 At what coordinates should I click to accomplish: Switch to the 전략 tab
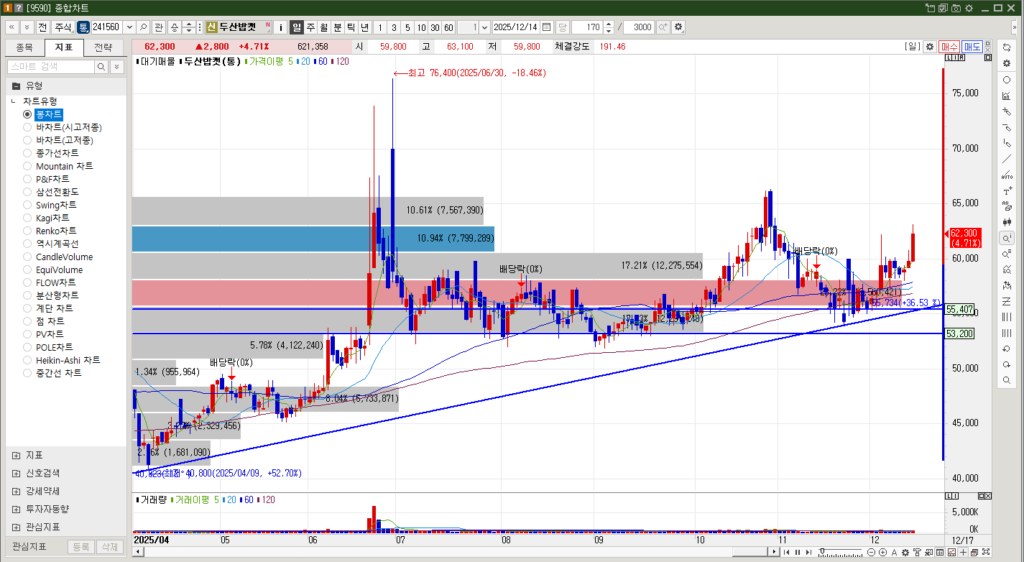point(103,47)
